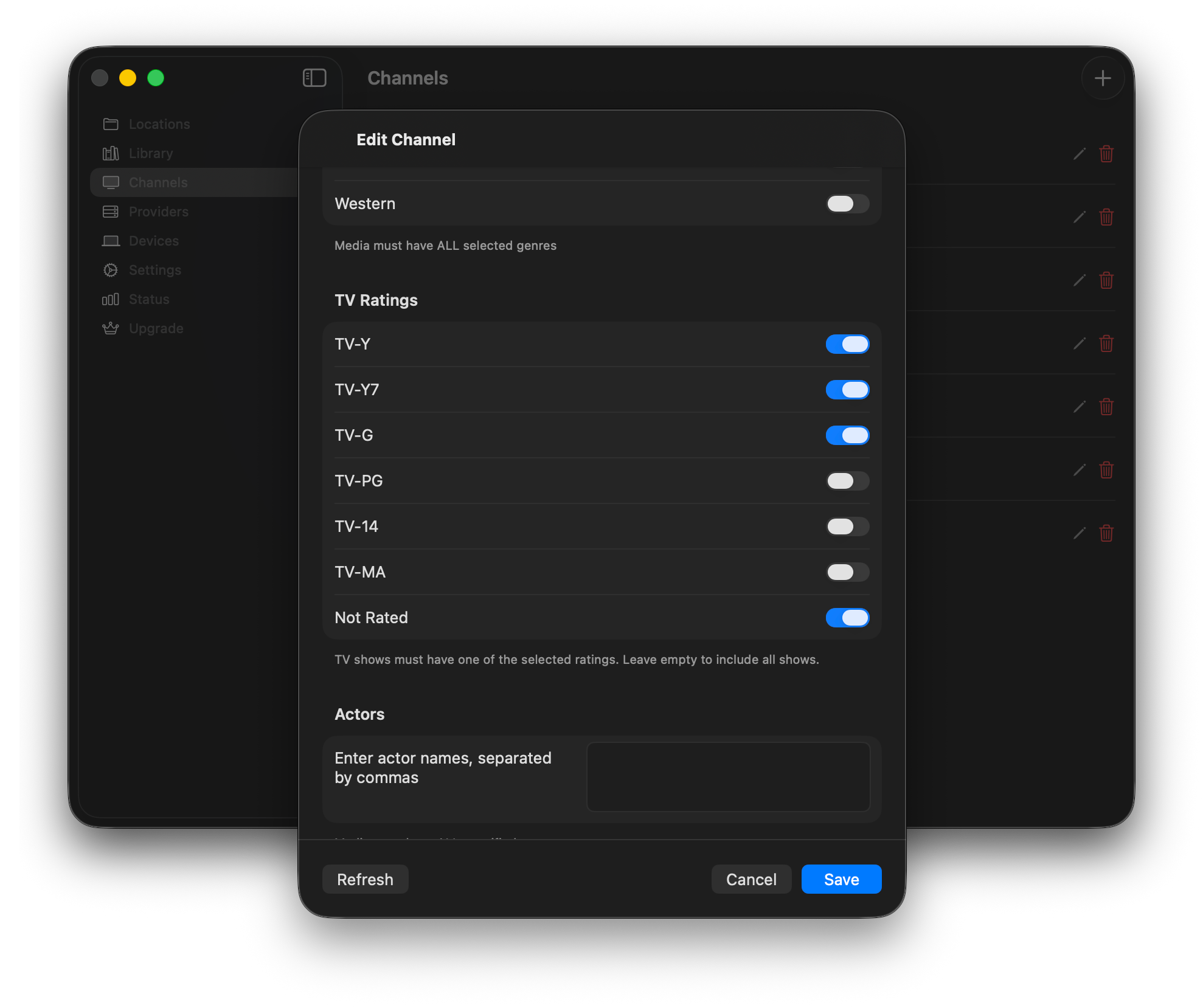
Task: Click the first row's red trash icon
Action: coord(1106,154)
